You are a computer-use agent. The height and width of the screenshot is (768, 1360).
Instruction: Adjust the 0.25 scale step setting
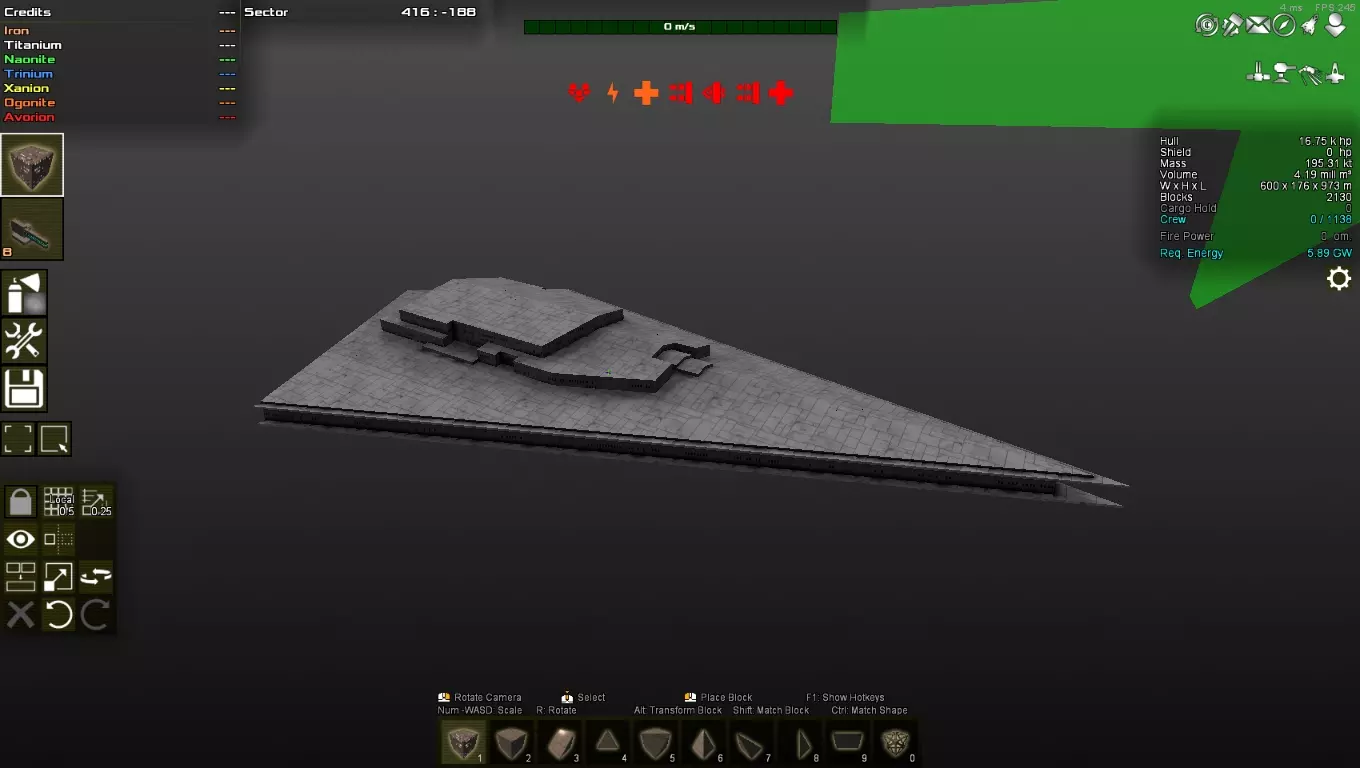(96, 501)
